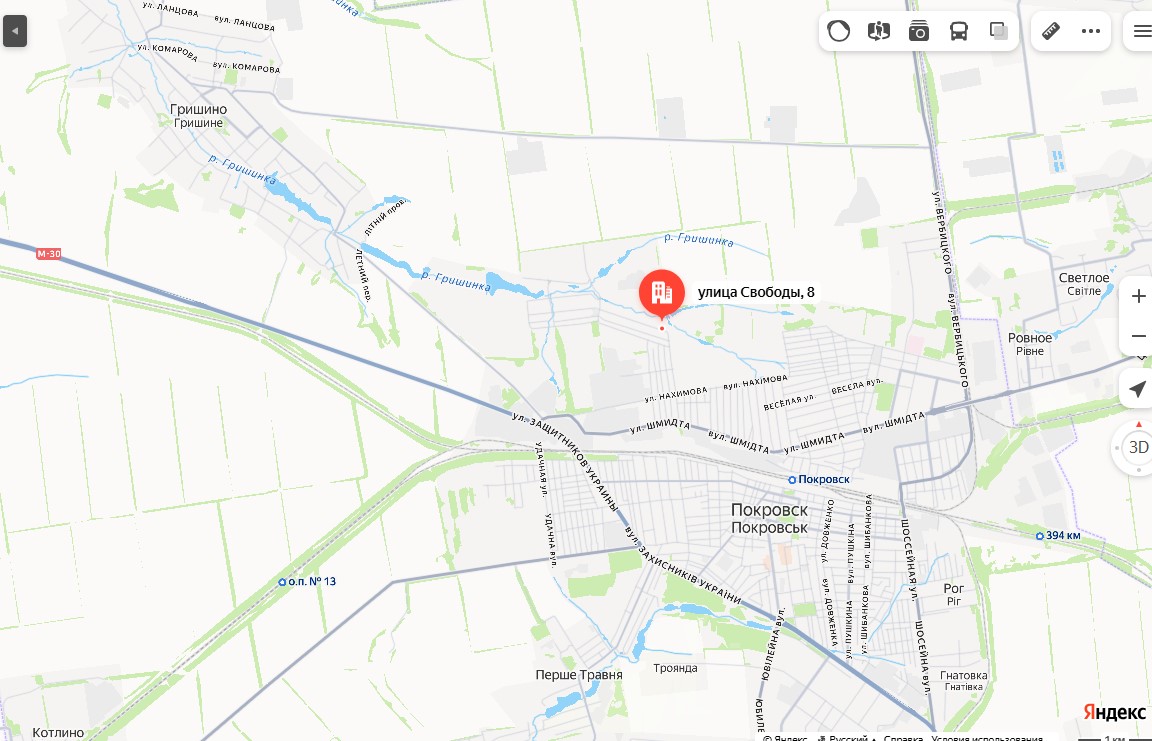
Task: Open the hamburger main menu
Action: click(x=1141, y=31)
